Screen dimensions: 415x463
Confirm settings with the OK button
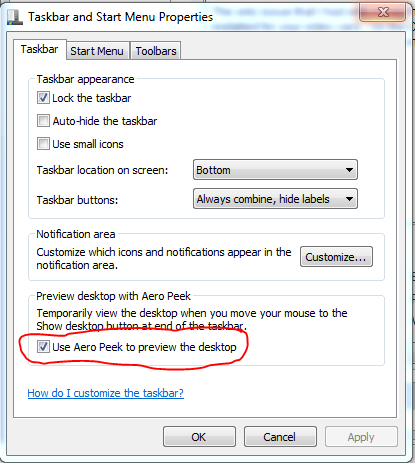[199, 437]
